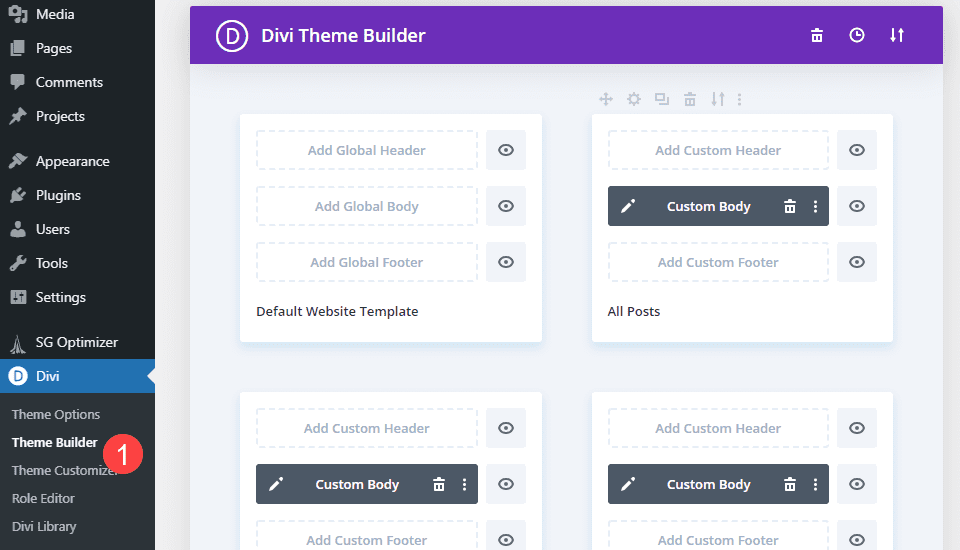Open bottom-left Custom Body three-dot menu
This screenshot has width=960, height=550.
pos(464,484)
